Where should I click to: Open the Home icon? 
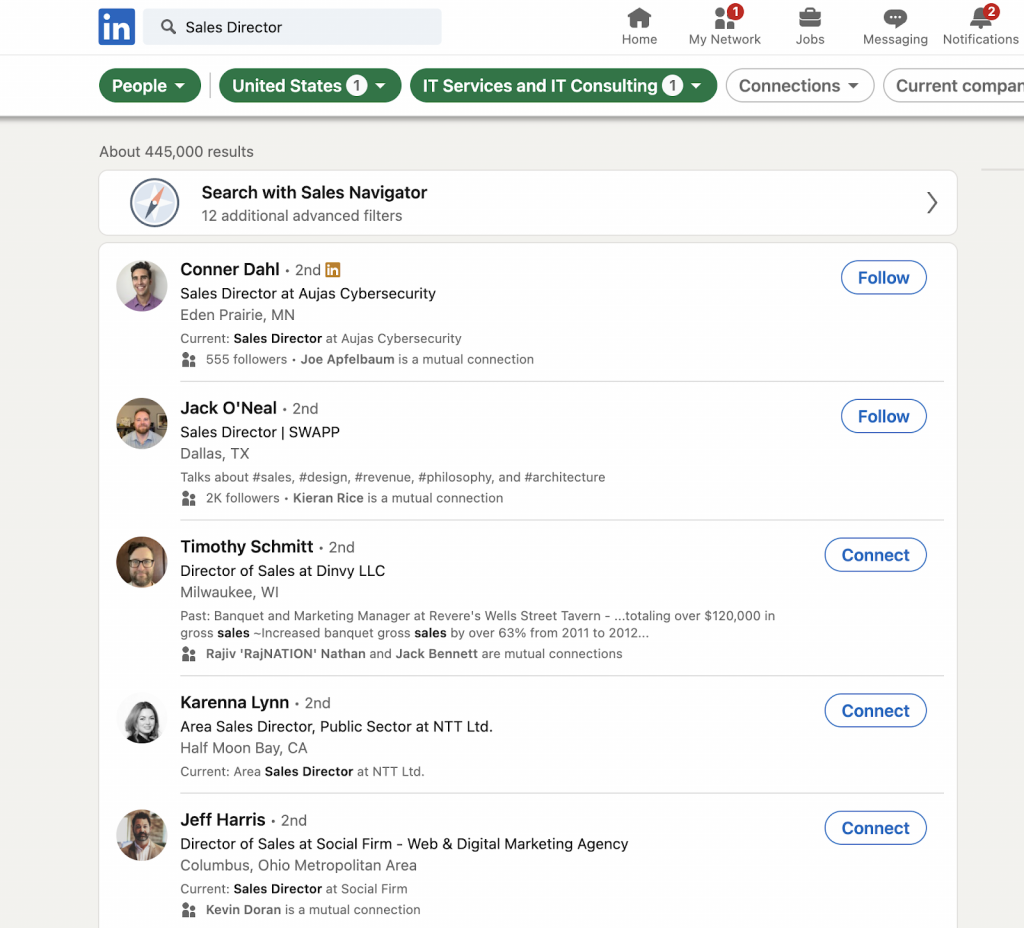click(639, 18)
